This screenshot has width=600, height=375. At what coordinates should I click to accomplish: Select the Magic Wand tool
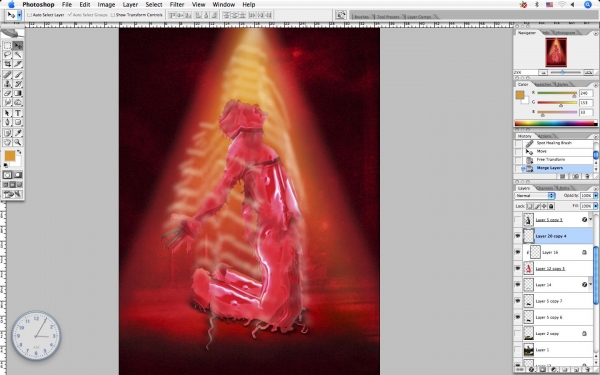[18, 55]
